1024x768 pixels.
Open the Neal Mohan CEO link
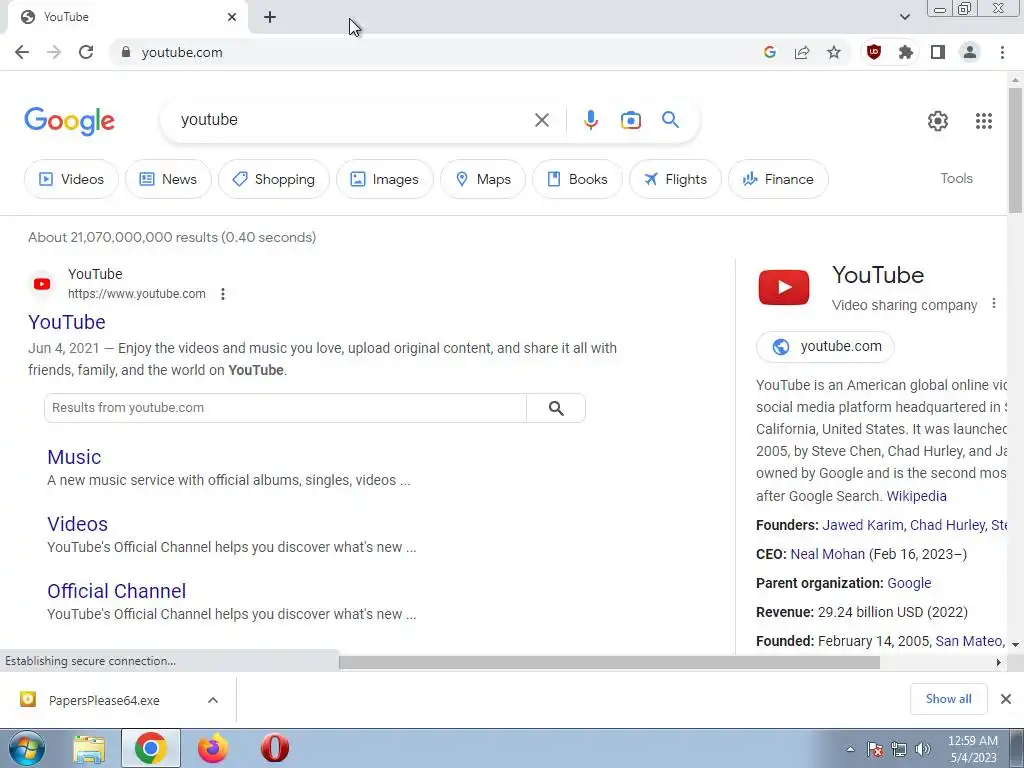pos(827,554)
